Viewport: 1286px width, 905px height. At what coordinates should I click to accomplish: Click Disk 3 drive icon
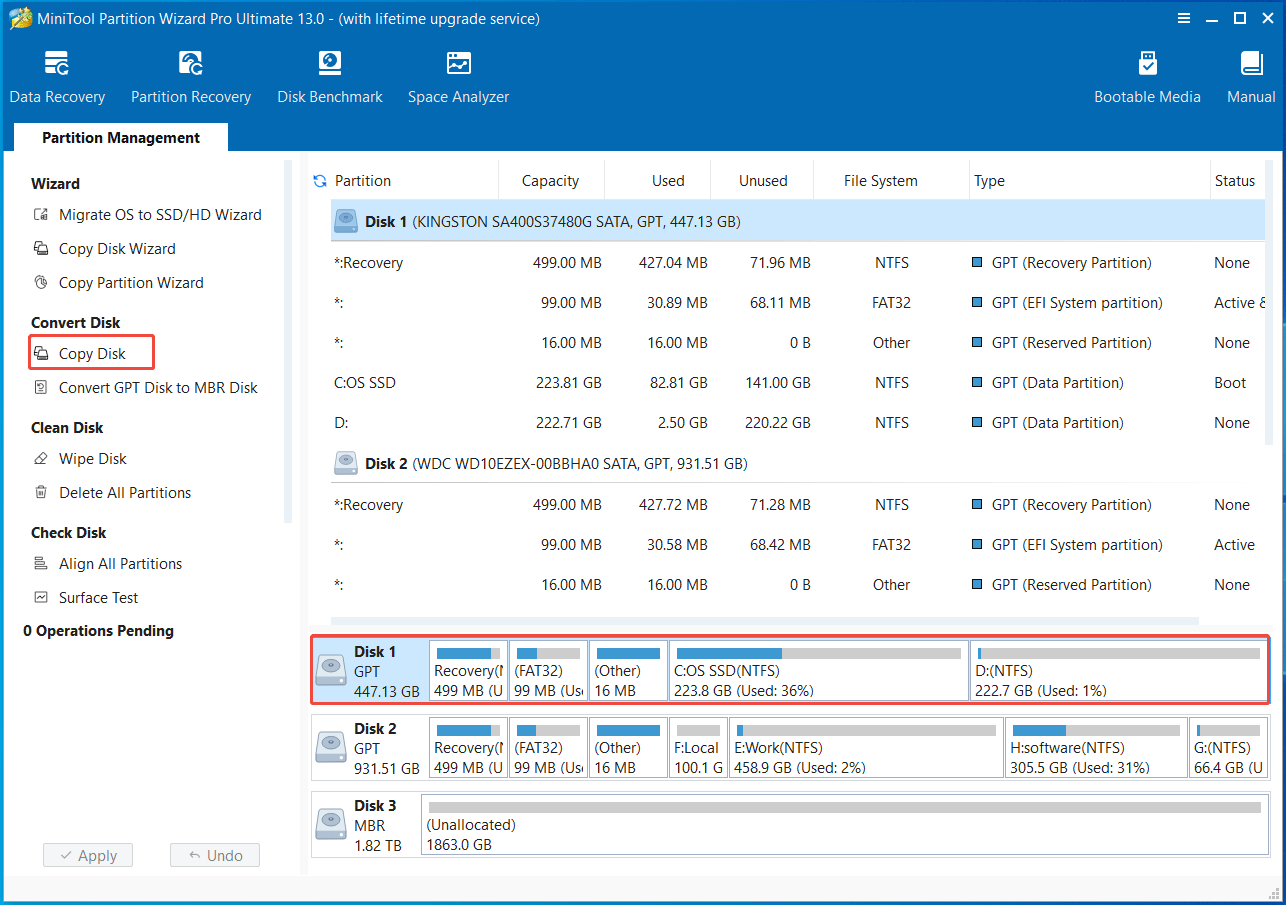(x=330, y=824)
